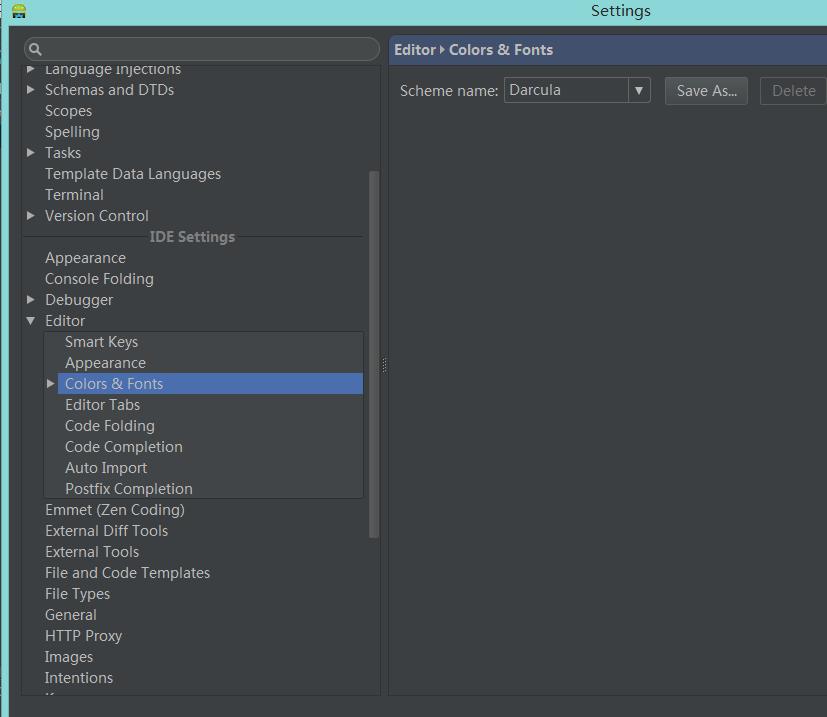The width and height of the screenshot is (827, 717).
Task: Click the panel splitter handle
Action: (384, 365)
